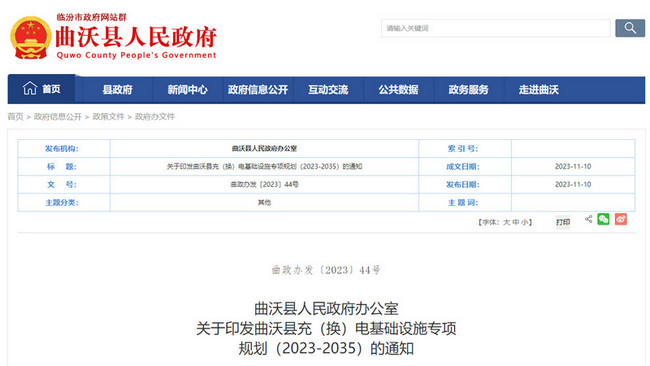Click the magnifier search button
This screenshot has height=366, width=650.
point(630,28)
